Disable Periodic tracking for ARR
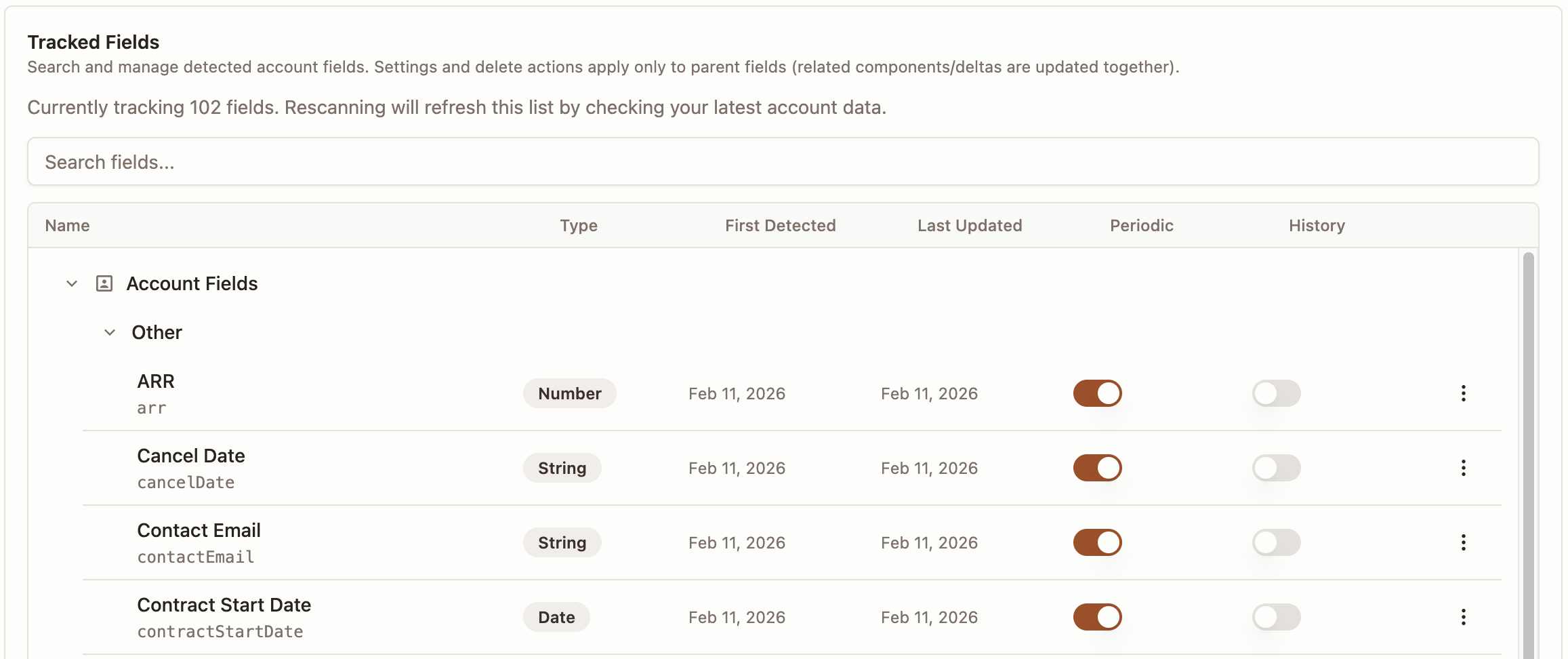The image size is (1568, 659). point(1098,393)
